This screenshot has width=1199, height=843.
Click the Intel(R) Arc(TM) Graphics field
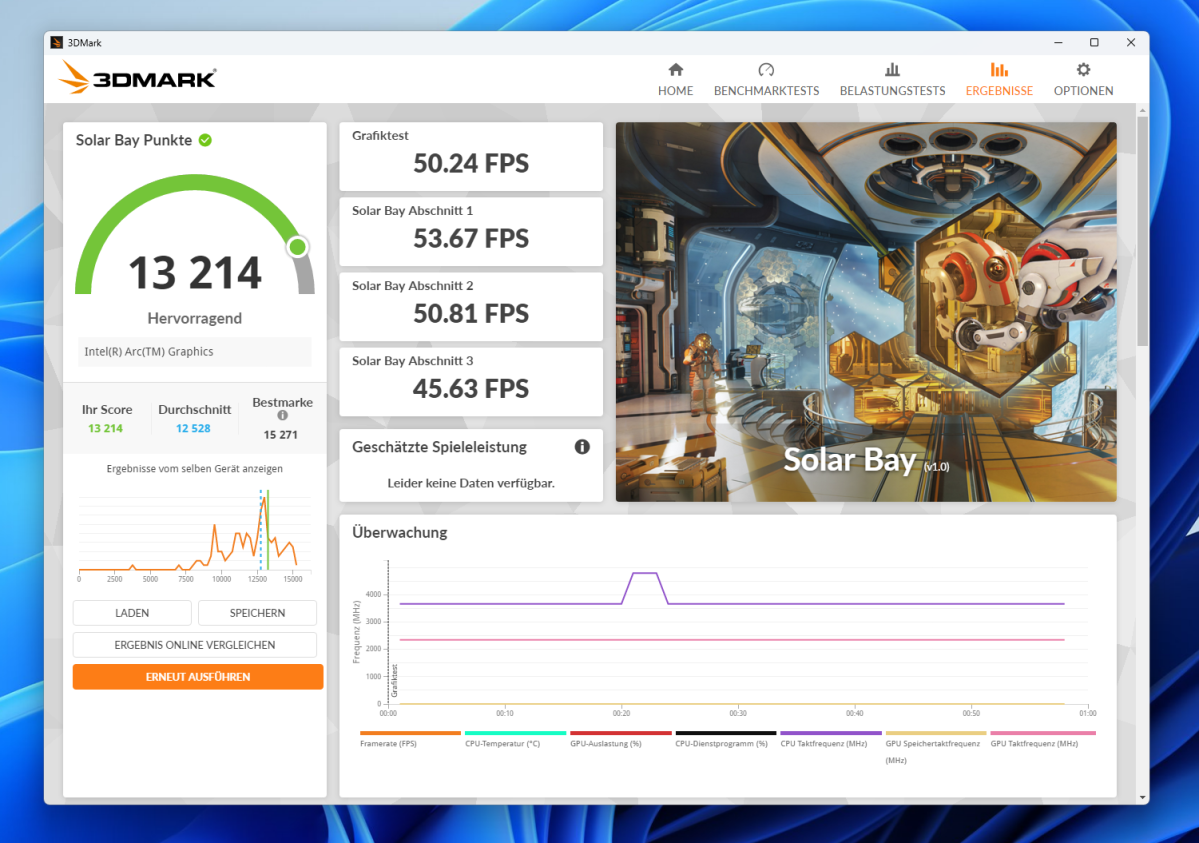195,352
